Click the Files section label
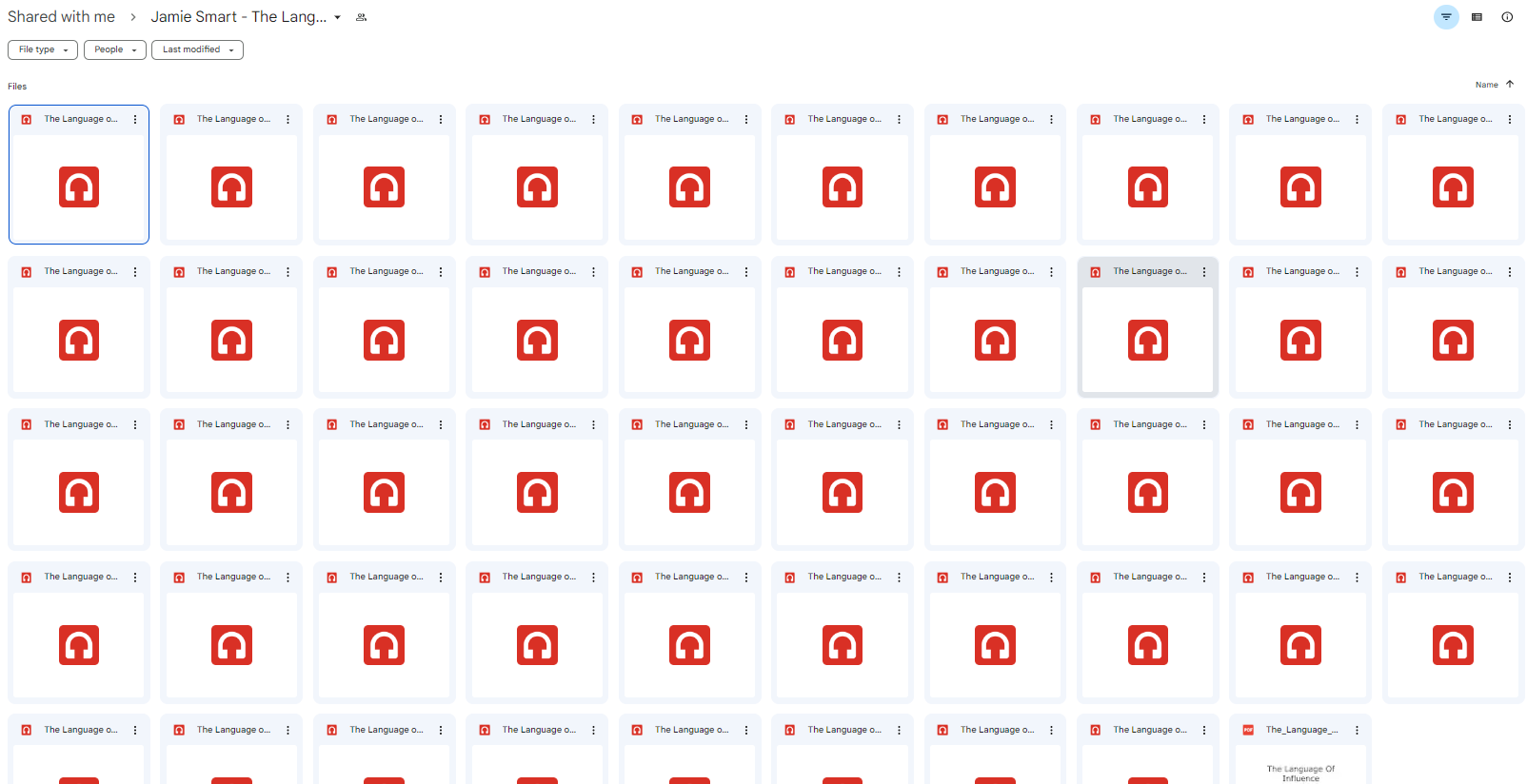This screenshot has width=1527, height=784. point(17,87)
